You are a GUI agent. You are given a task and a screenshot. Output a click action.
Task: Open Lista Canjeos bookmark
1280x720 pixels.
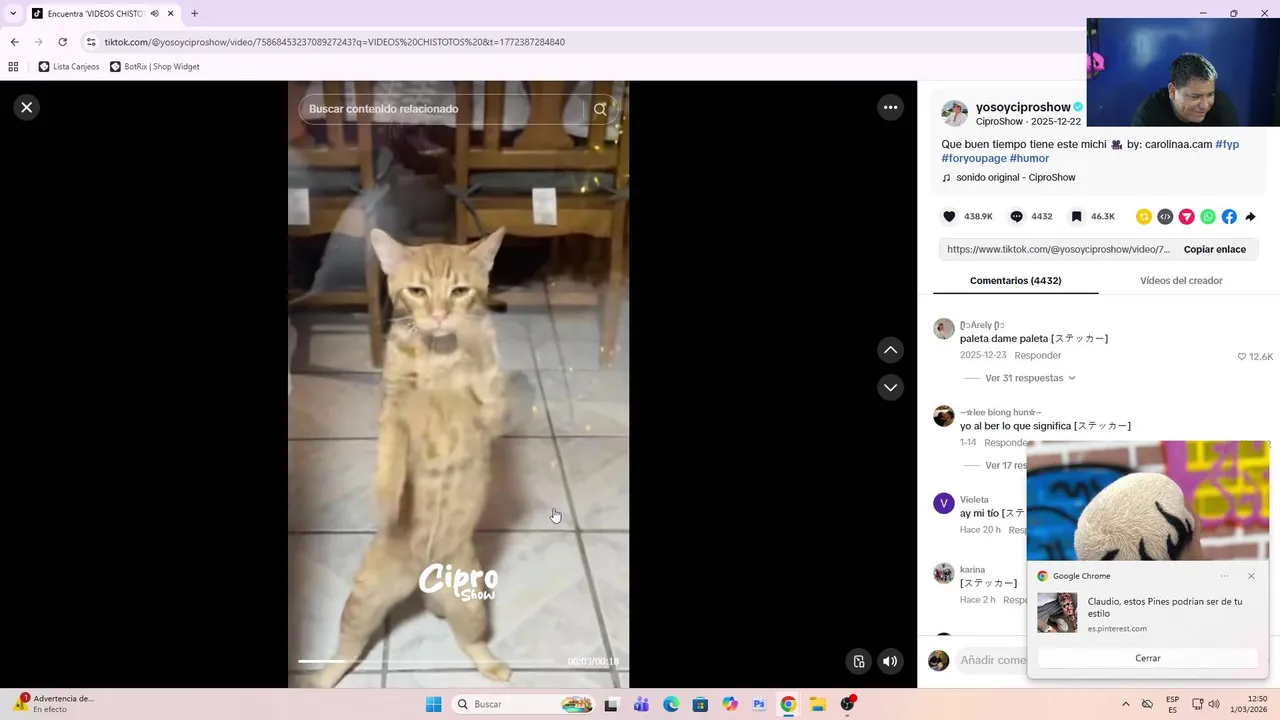pos(69,67)
